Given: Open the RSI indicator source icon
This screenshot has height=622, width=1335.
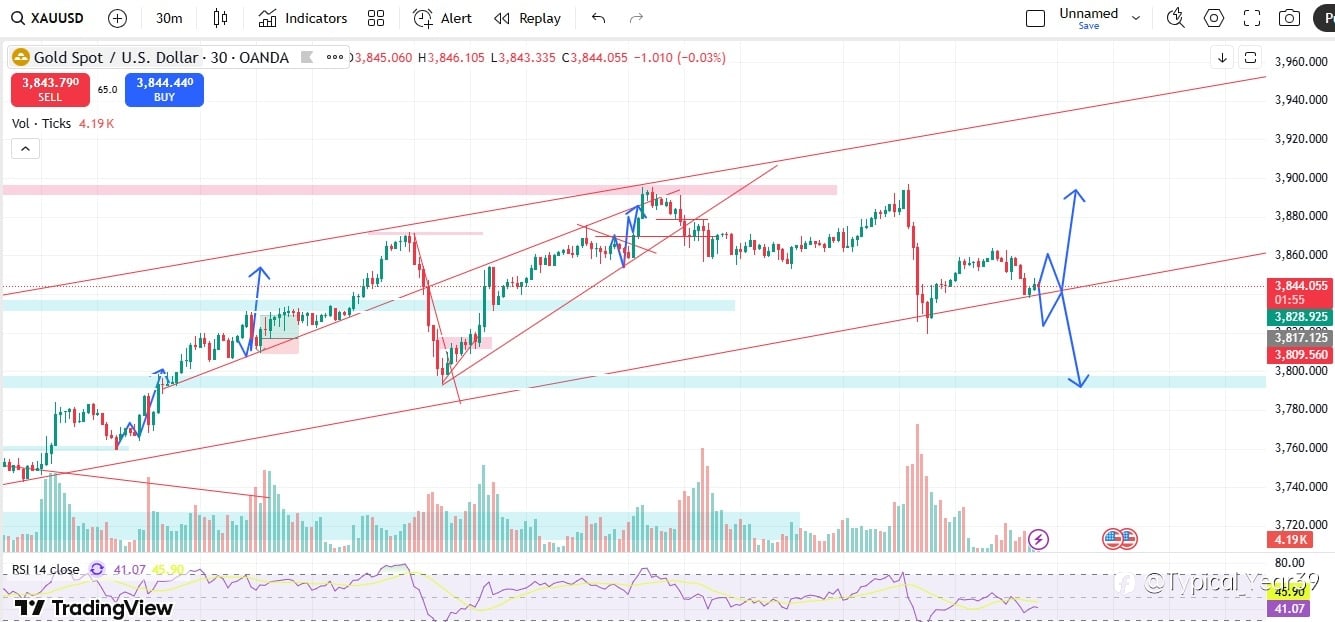Looking at the screenshot, I should [x=97, y=569].
